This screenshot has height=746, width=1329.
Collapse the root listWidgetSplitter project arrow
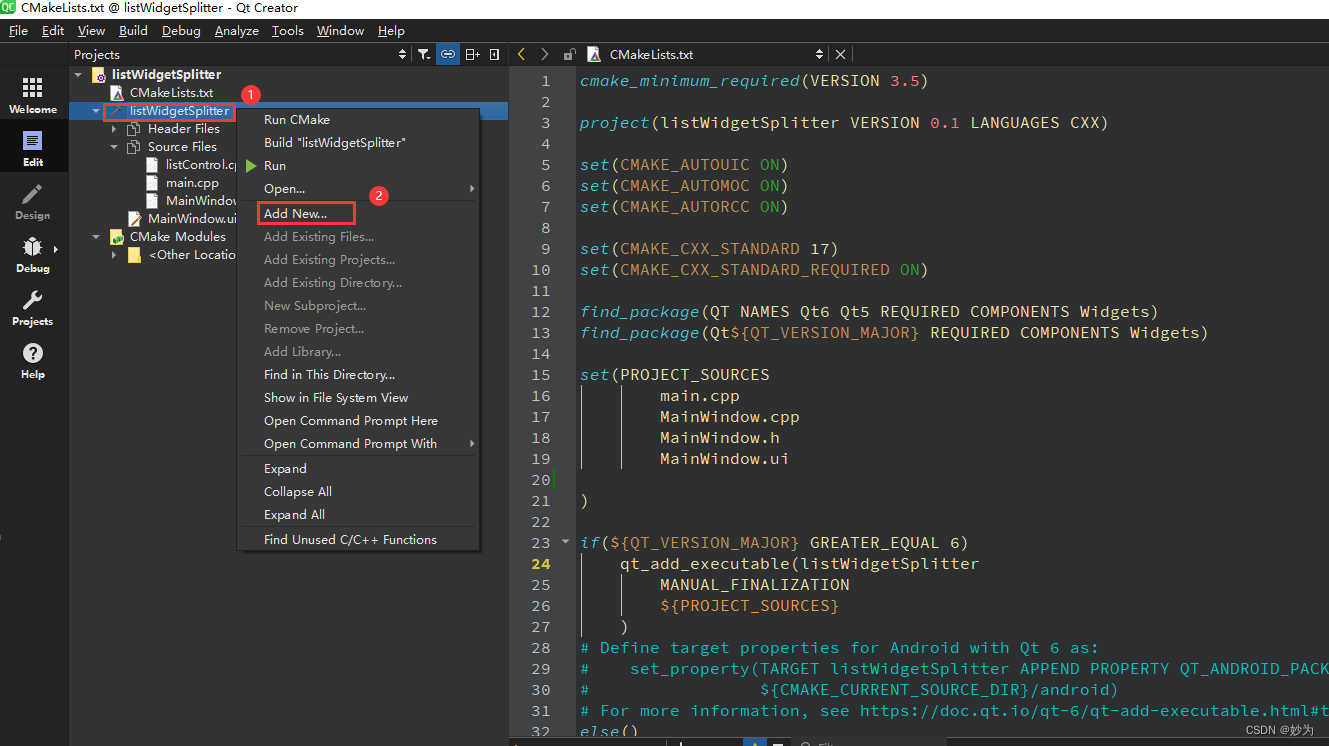78,75
